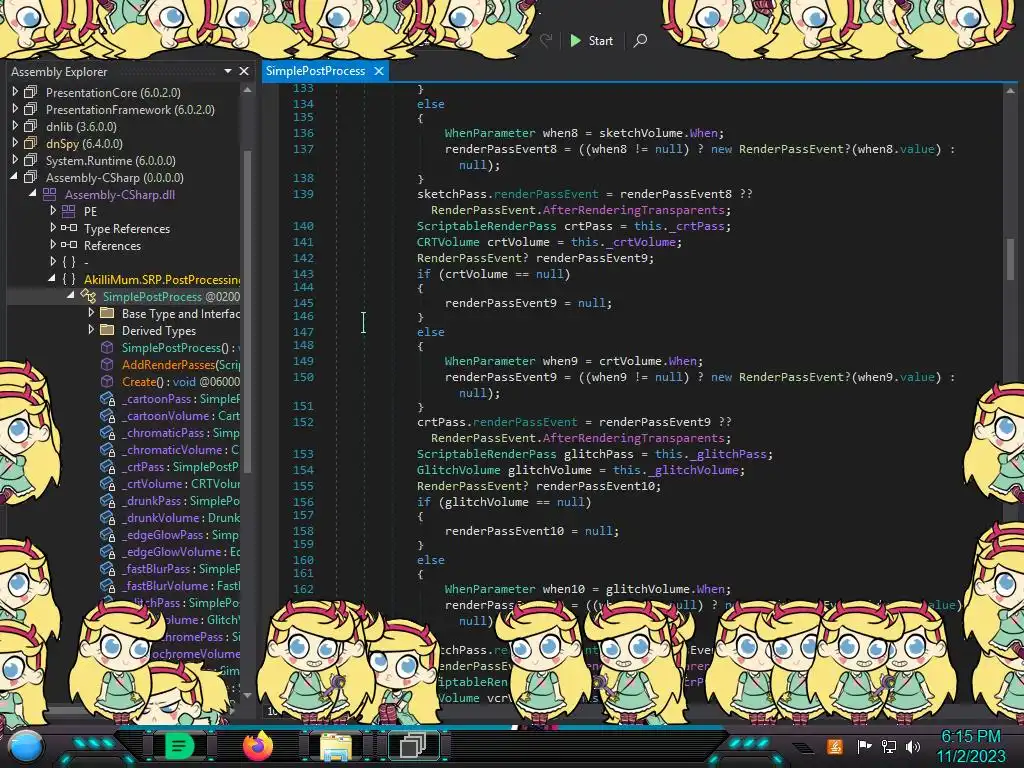This screenshot has height=768, width=1024.
Task: Click the _crtVolume field icon
Action: point(107,483)
